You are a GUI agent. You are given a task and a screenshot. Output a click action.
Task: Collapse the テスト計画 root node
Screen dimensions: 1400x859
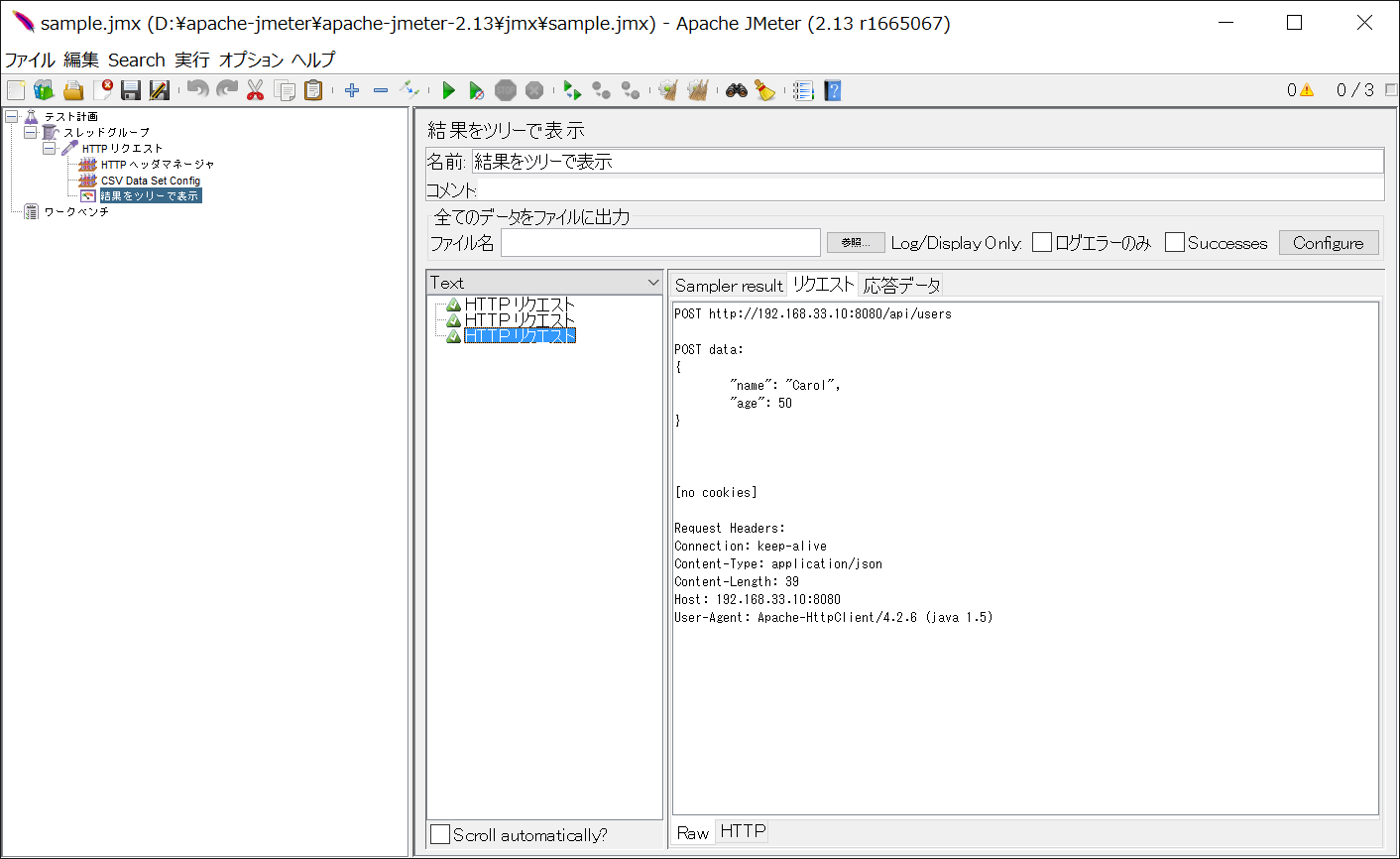12,116
